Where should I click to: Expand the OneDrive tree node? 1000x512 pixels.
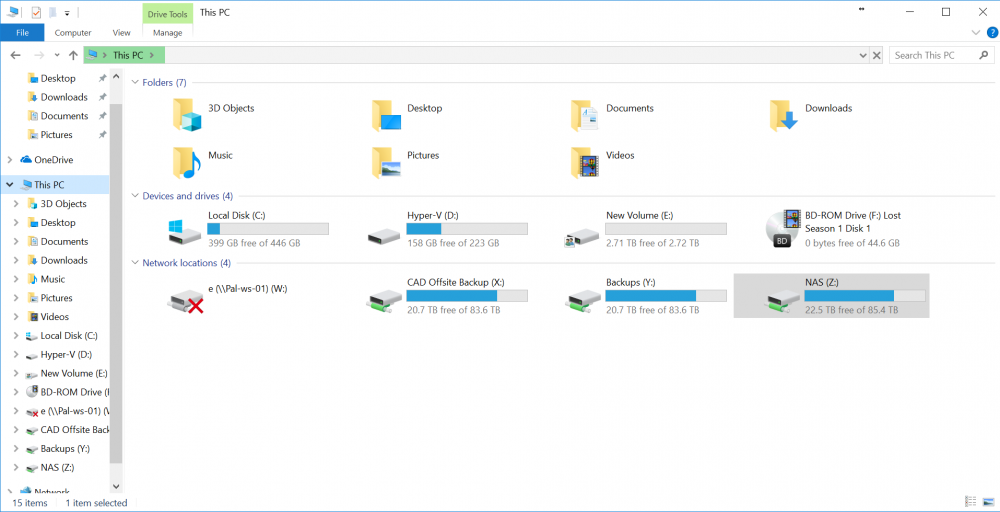click(x=10, y=160)
